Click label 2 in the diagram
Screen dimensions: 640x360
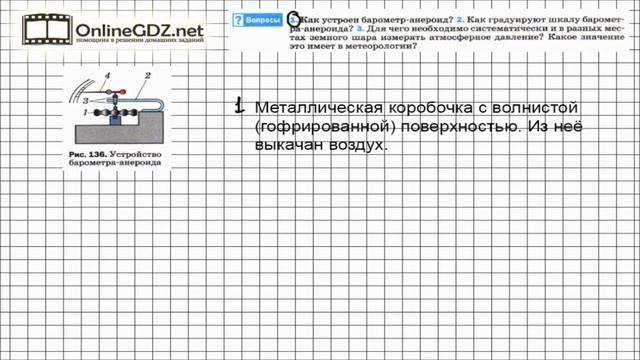point(148,76)
